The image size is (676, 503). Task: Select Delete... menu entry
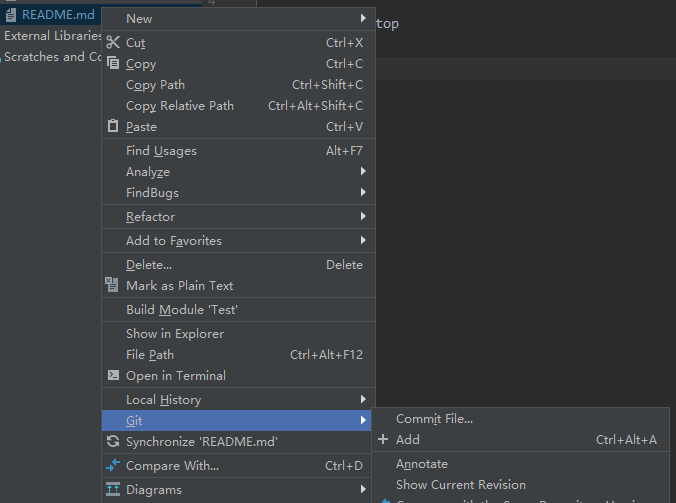coord(238,264)
